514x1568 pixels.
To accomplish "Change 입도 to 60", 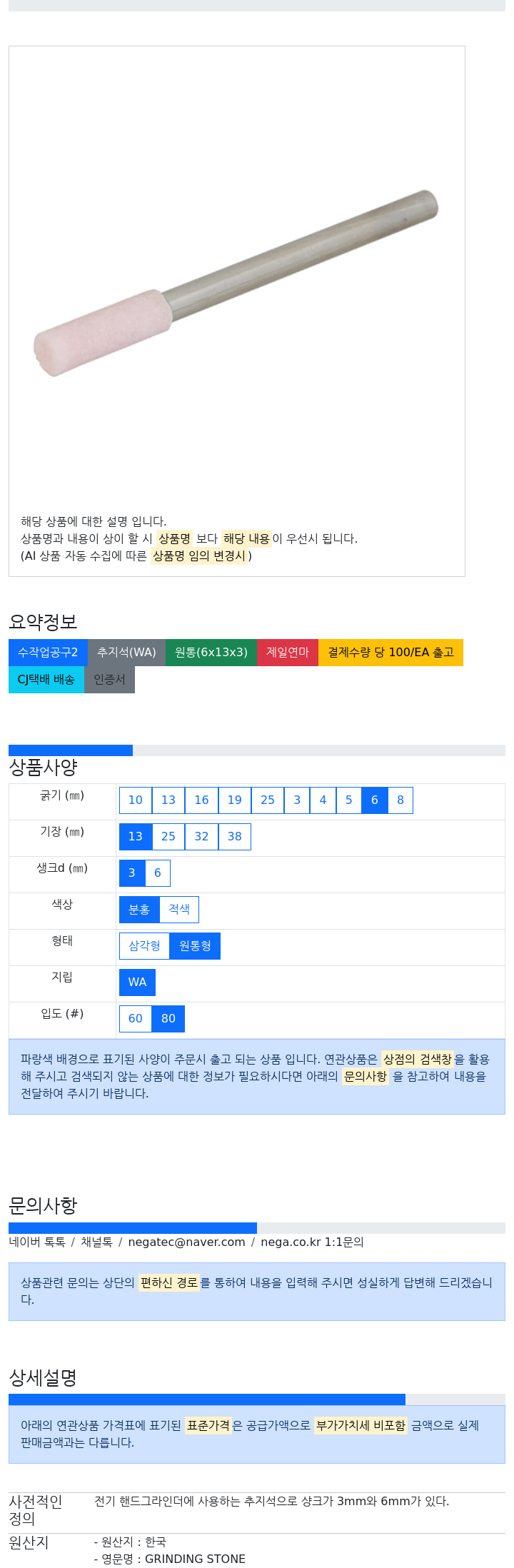I will (x=136, y=1019).
